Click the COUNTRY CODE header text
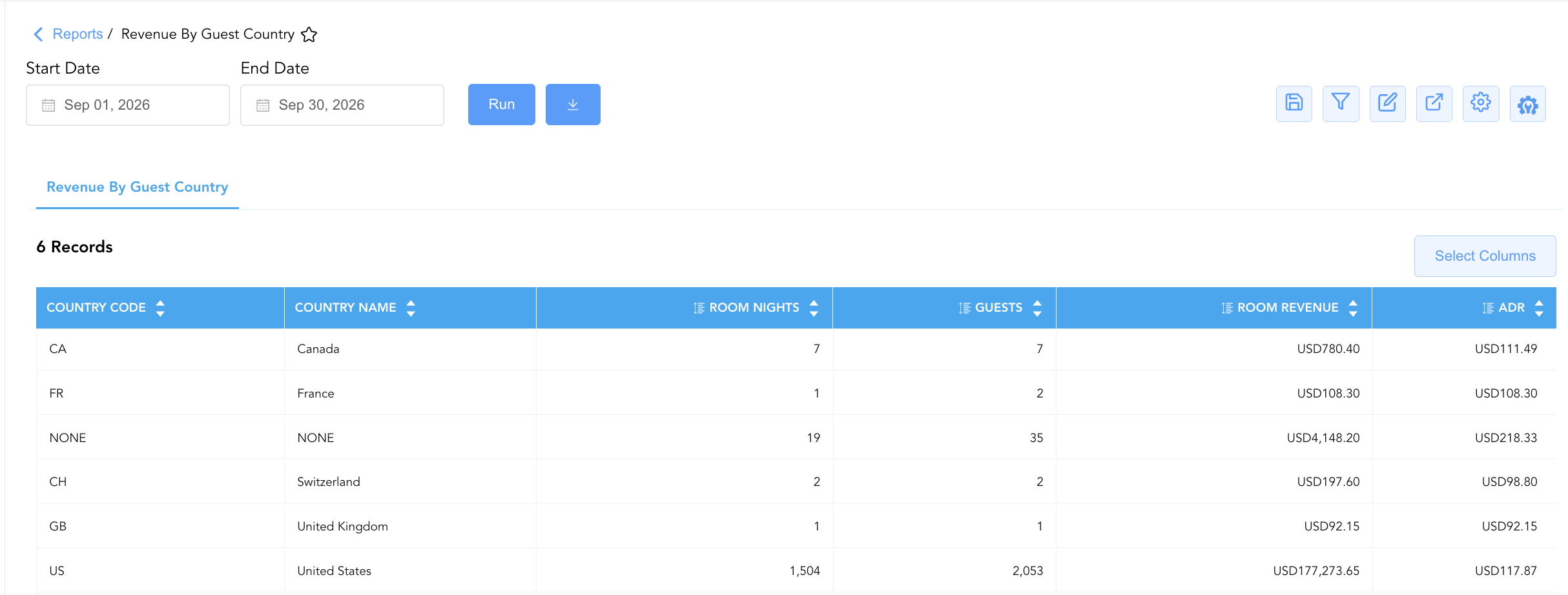 pyautogui.click(x=96, y=308)
